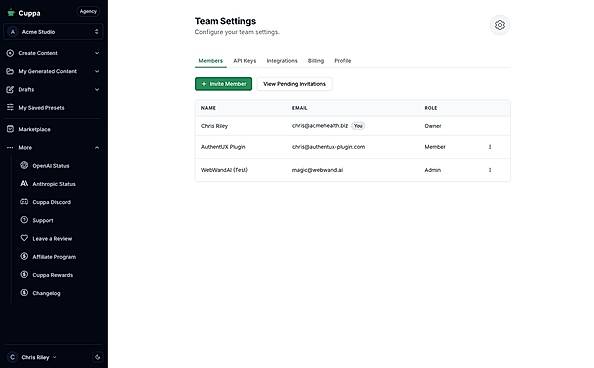Expand the Drafts chevron

97,89
